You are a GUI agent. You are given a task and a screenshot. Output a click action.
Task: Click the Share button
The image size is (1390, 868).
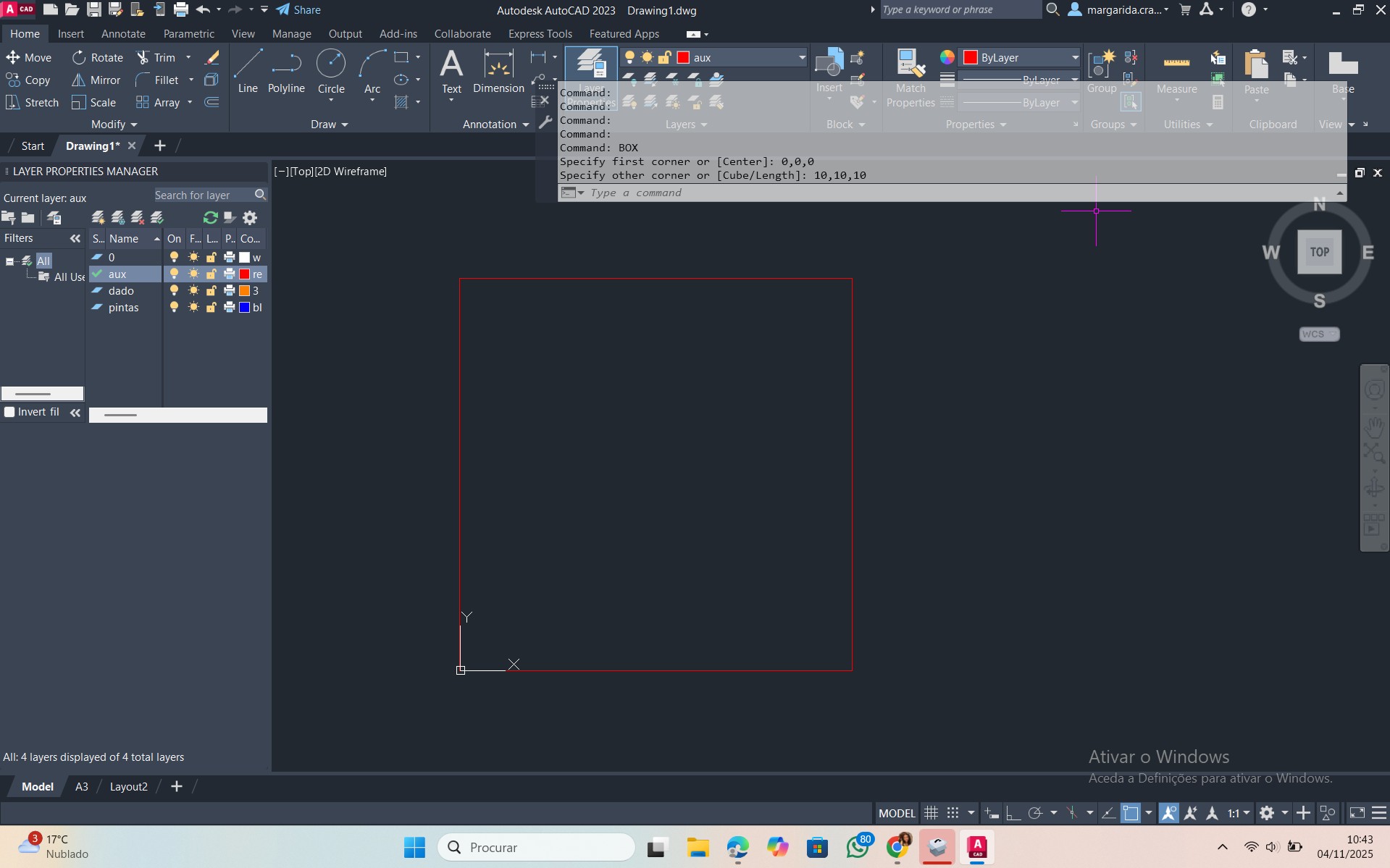click(x=298, y=10)
